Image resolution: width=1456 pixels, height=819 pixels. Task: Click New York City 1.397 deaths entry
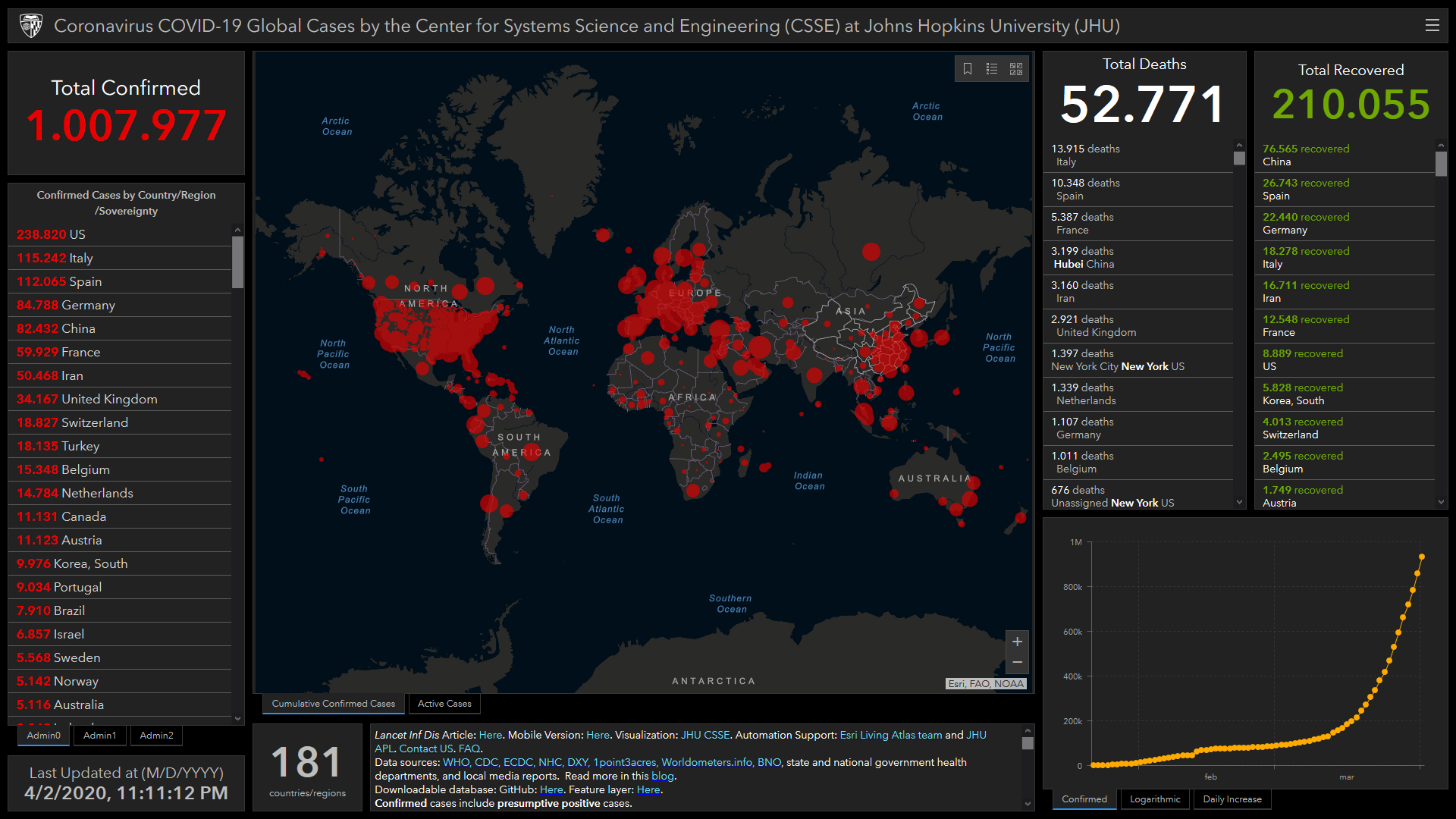click(1140, 360)
